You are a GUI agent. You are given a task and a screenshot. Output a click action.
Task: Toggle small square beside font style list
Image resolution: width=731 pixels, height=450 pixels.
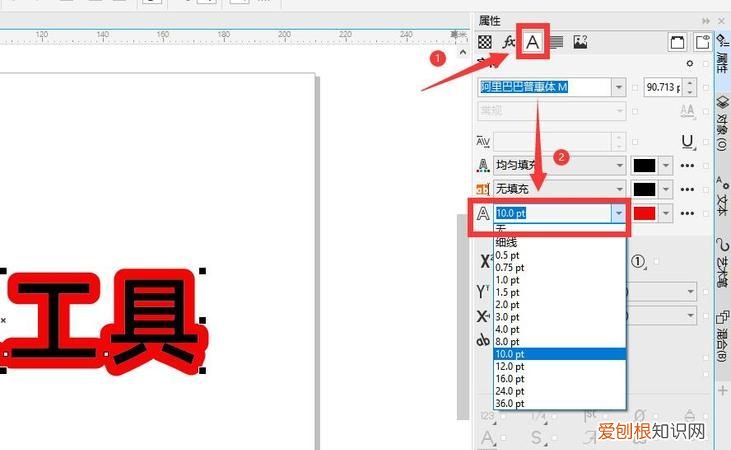click(635, 111)
